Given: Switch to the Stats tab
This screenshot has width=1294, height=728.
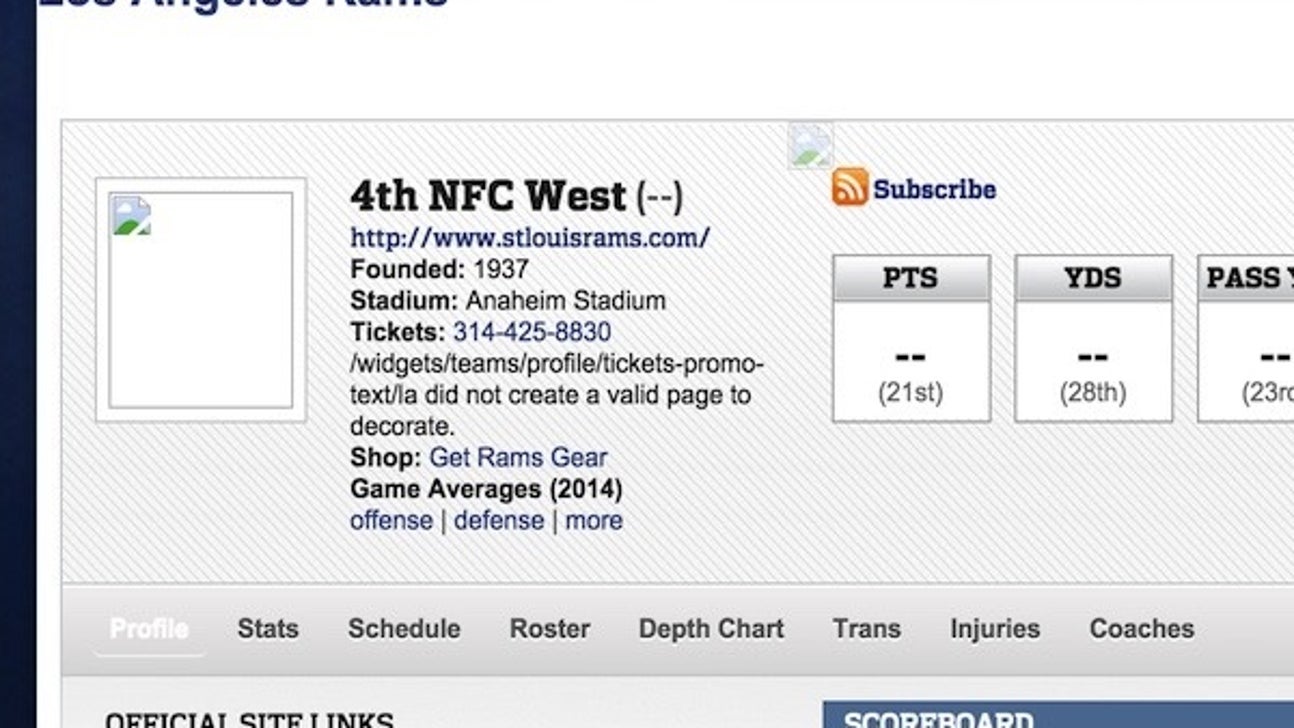Looking at the screenshot, I should click(267, 629).
